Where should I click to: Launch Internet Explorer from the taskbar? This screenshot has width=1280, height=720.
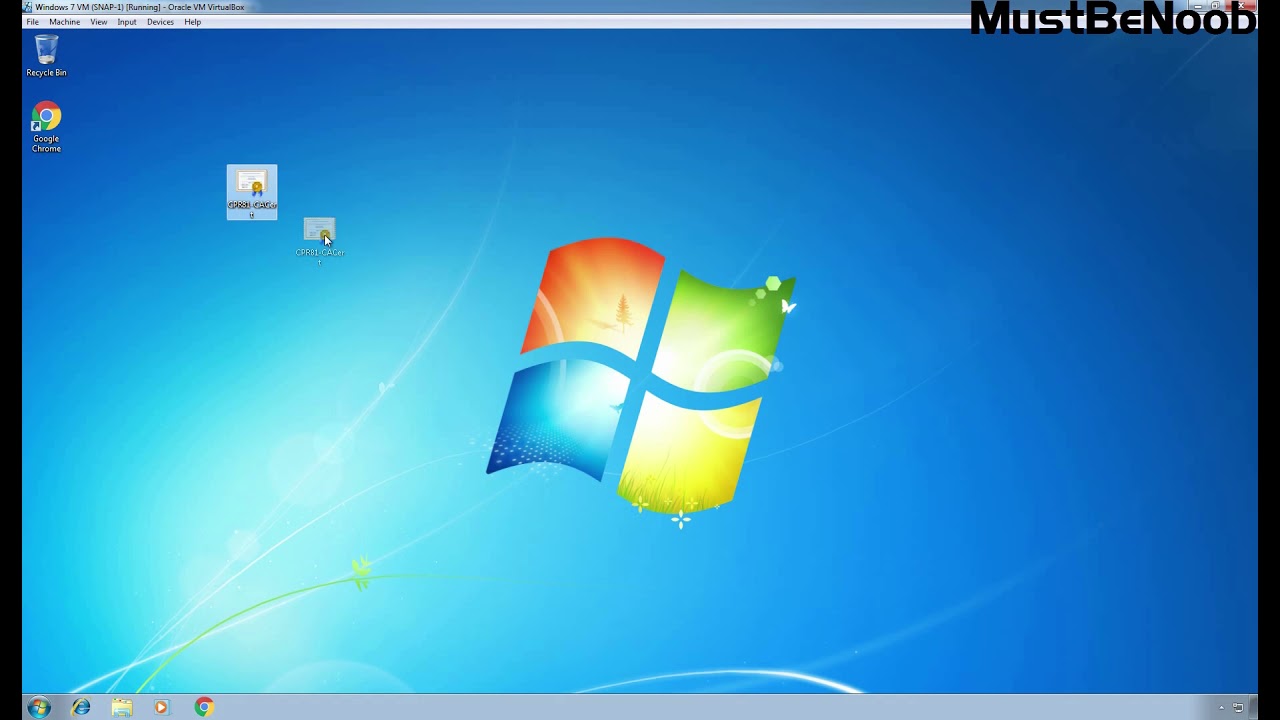[x=81, y=707]
